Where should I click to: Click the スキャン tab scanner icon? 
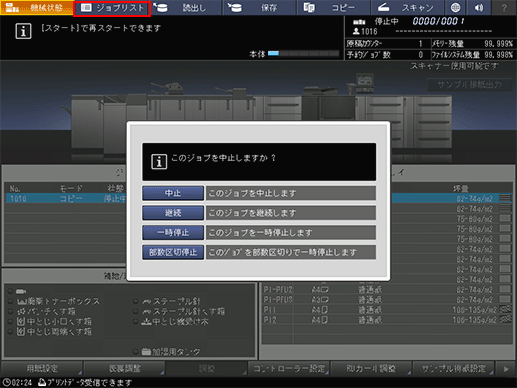(384, 7)
